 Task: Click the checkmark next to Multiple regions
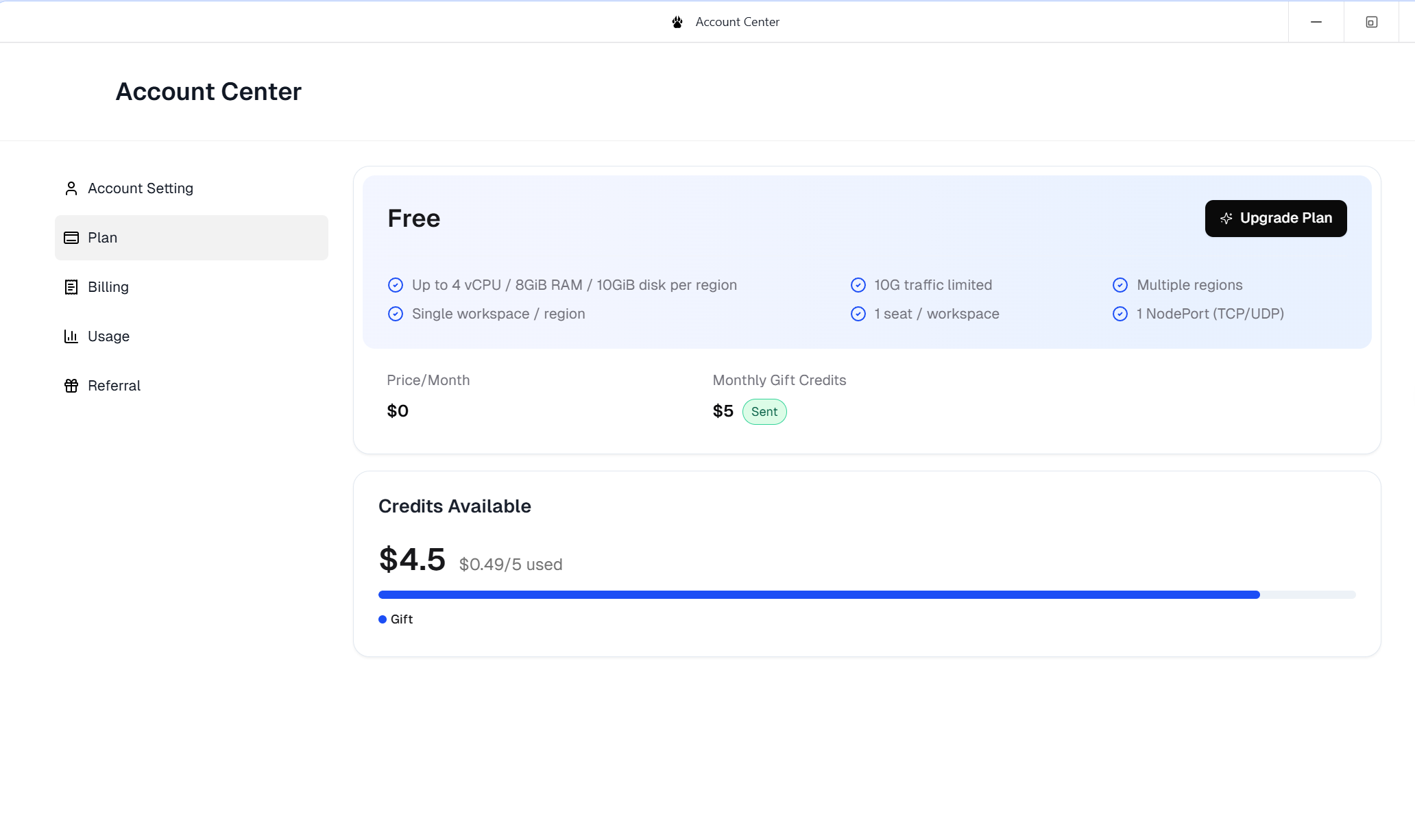pyautogui.click(x=1120, y=285)
